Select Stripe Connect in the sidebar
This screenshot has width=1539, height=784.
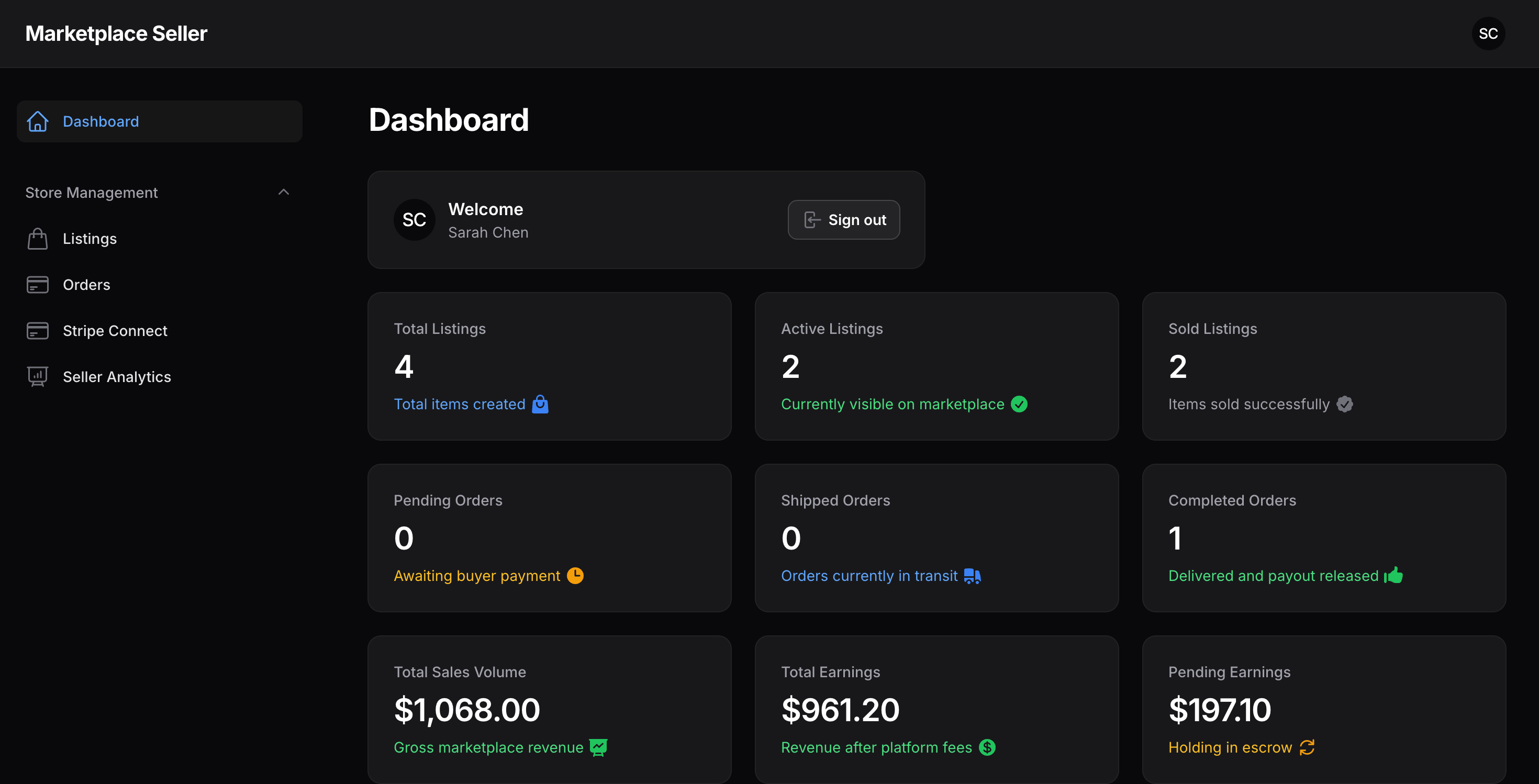pos(160,331)
